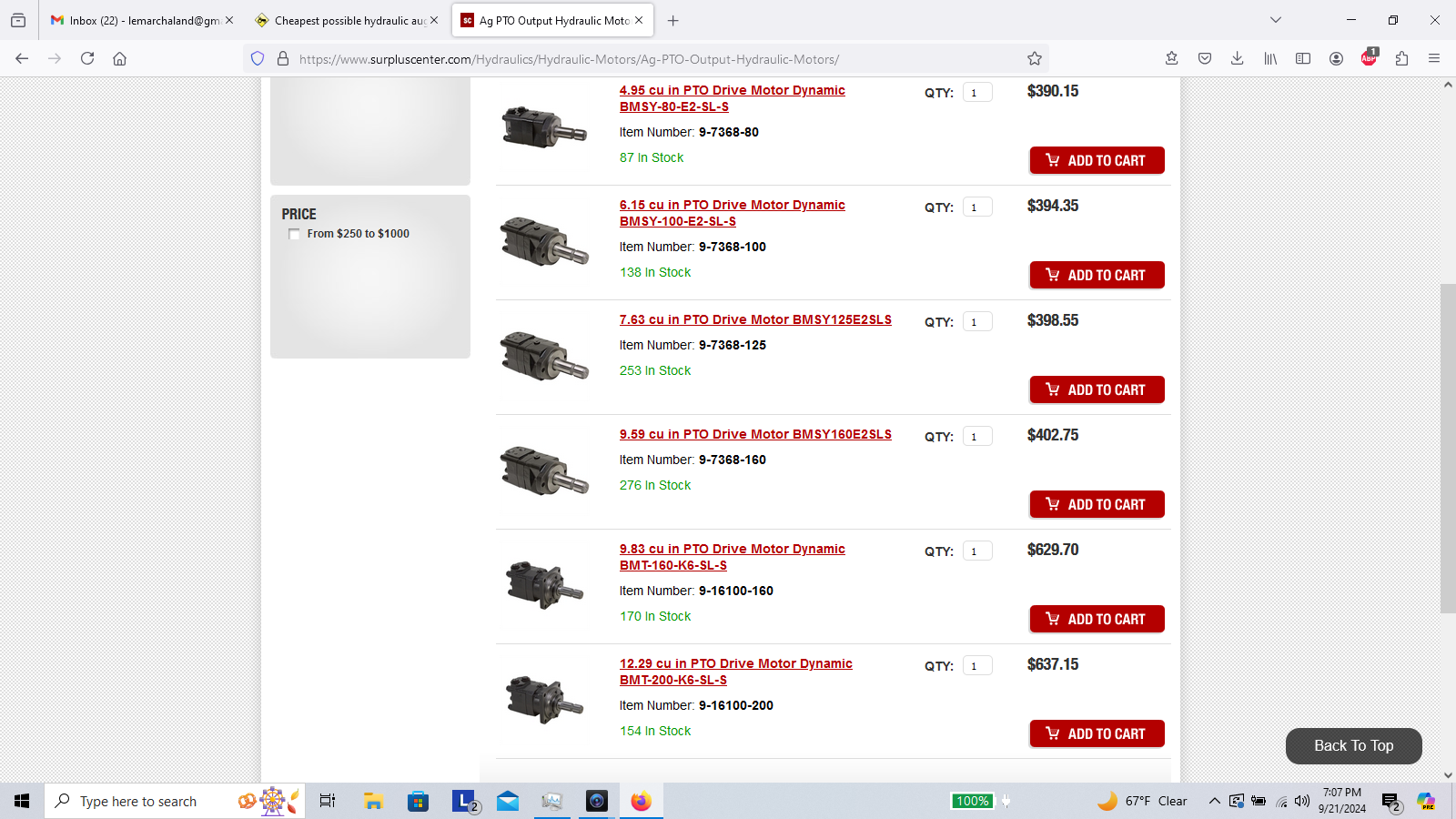Close the Cheapest possible hydraulic tab
This screenshot has width=1456, height=819.
(434, 20)
